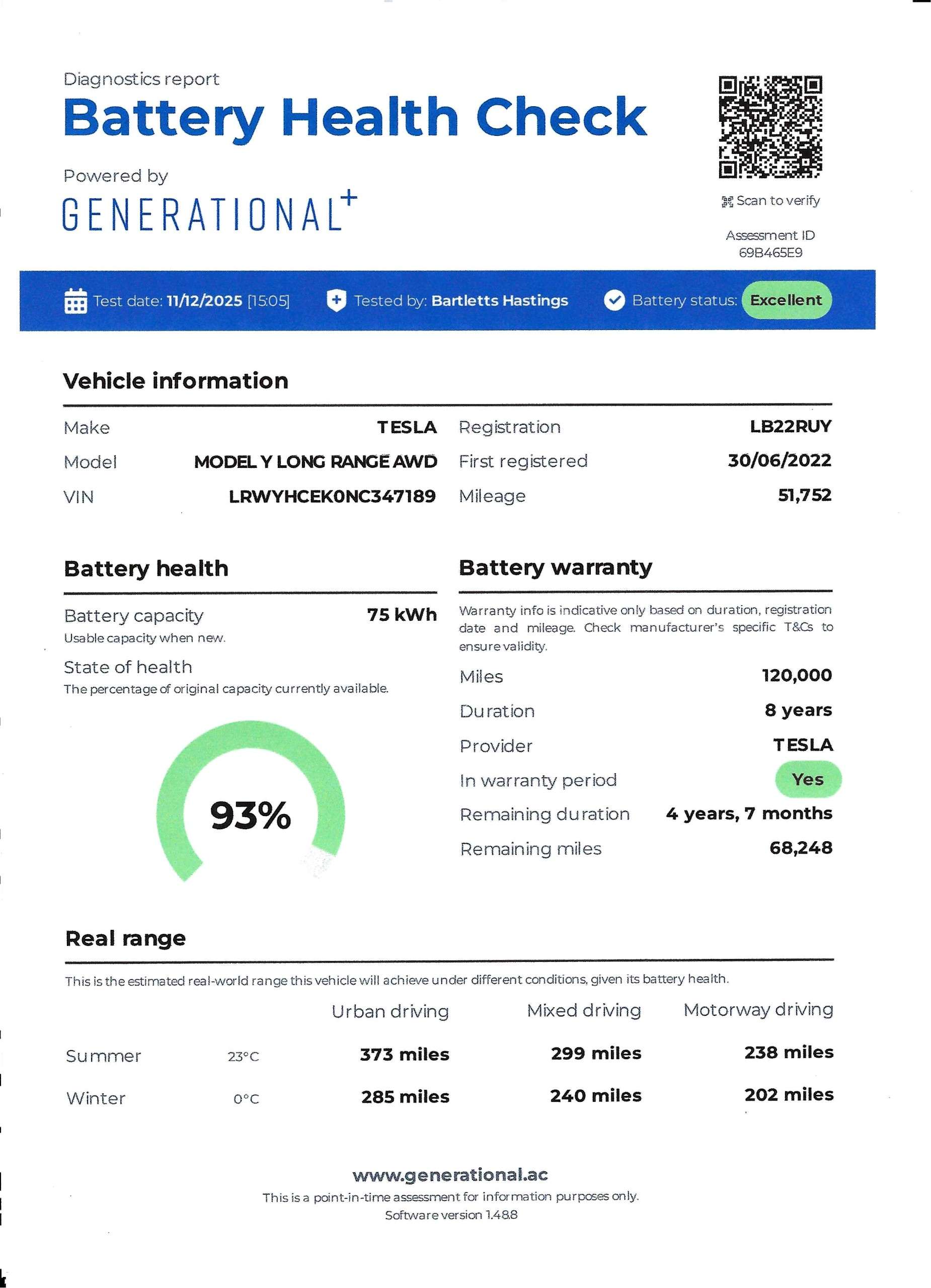
Task: Click the calendar icon beside Test date
Action: (x=75, y=300)
